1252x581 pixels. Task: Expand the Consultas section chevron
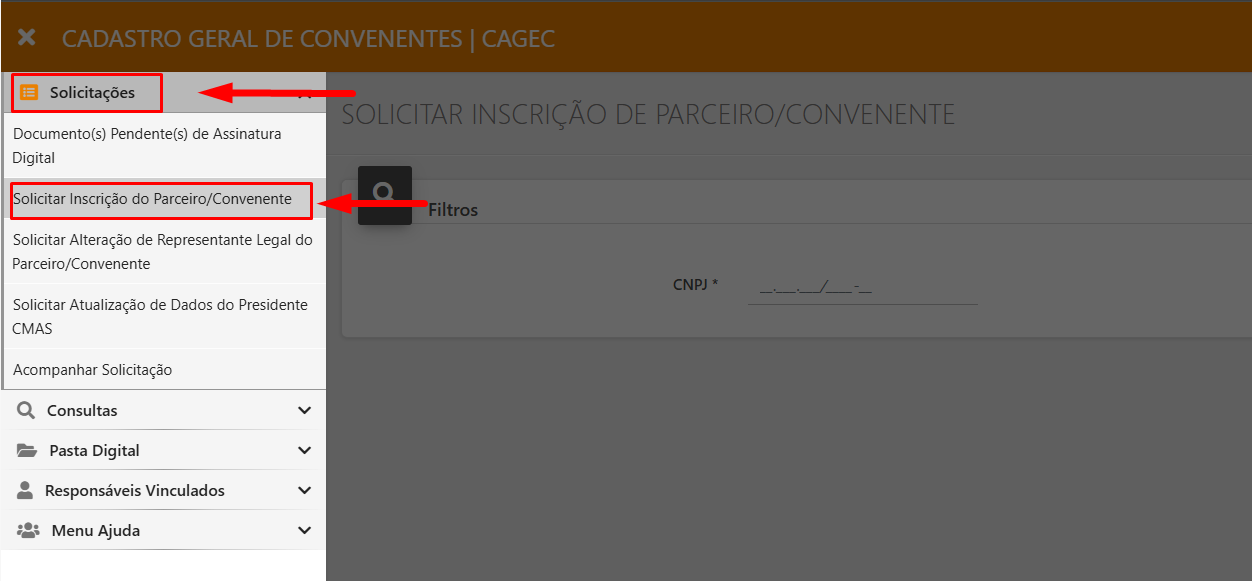305,410
